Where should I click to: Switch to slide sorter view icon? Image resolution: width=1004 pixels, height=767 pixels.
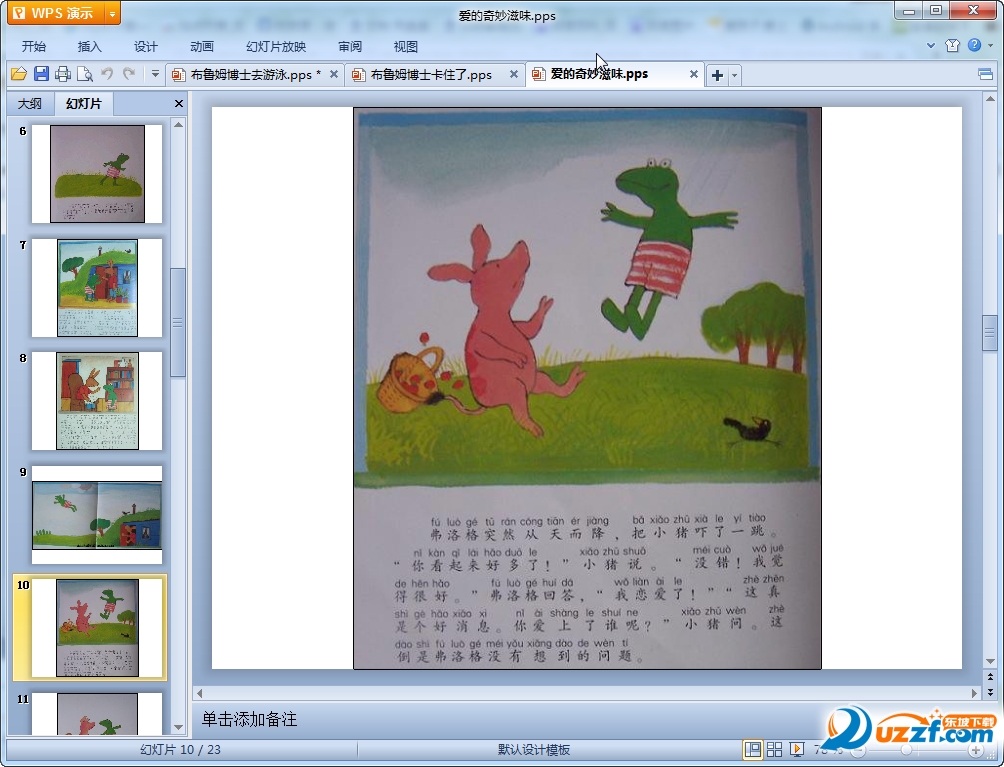775,750
